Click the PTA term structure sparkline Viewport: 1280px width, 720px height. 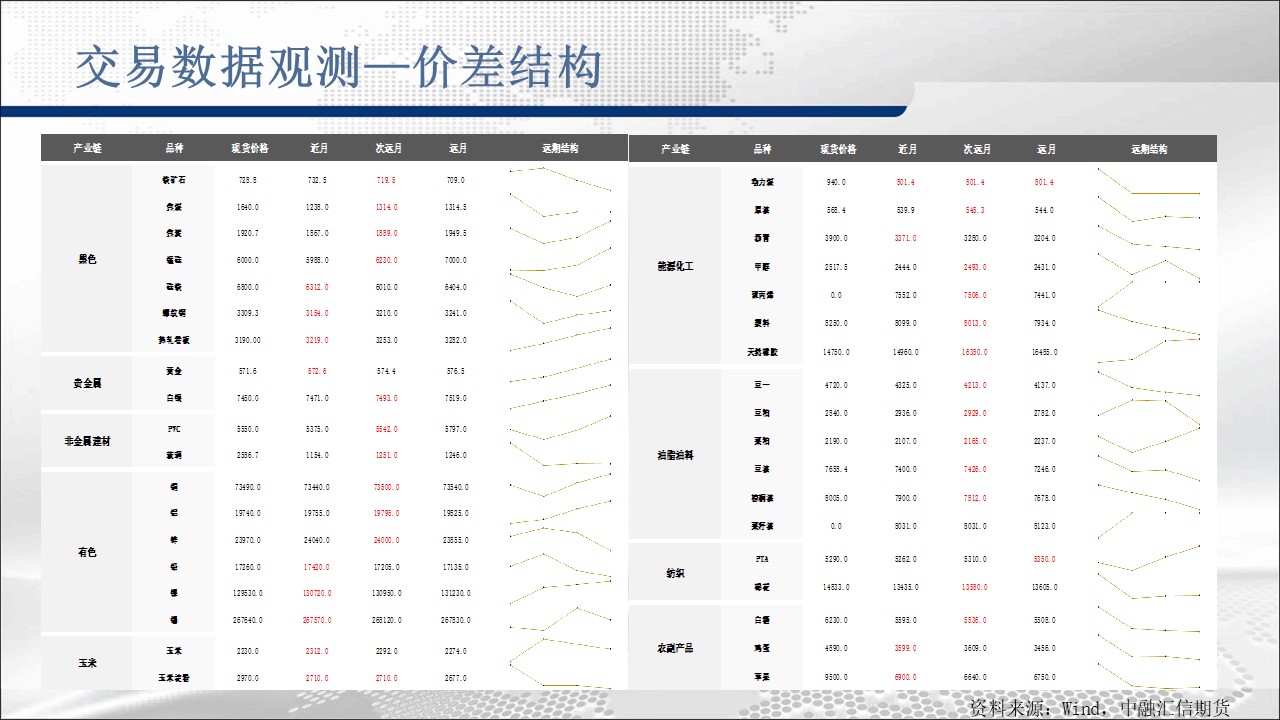pyautogui.click(x=1148, y=559)
